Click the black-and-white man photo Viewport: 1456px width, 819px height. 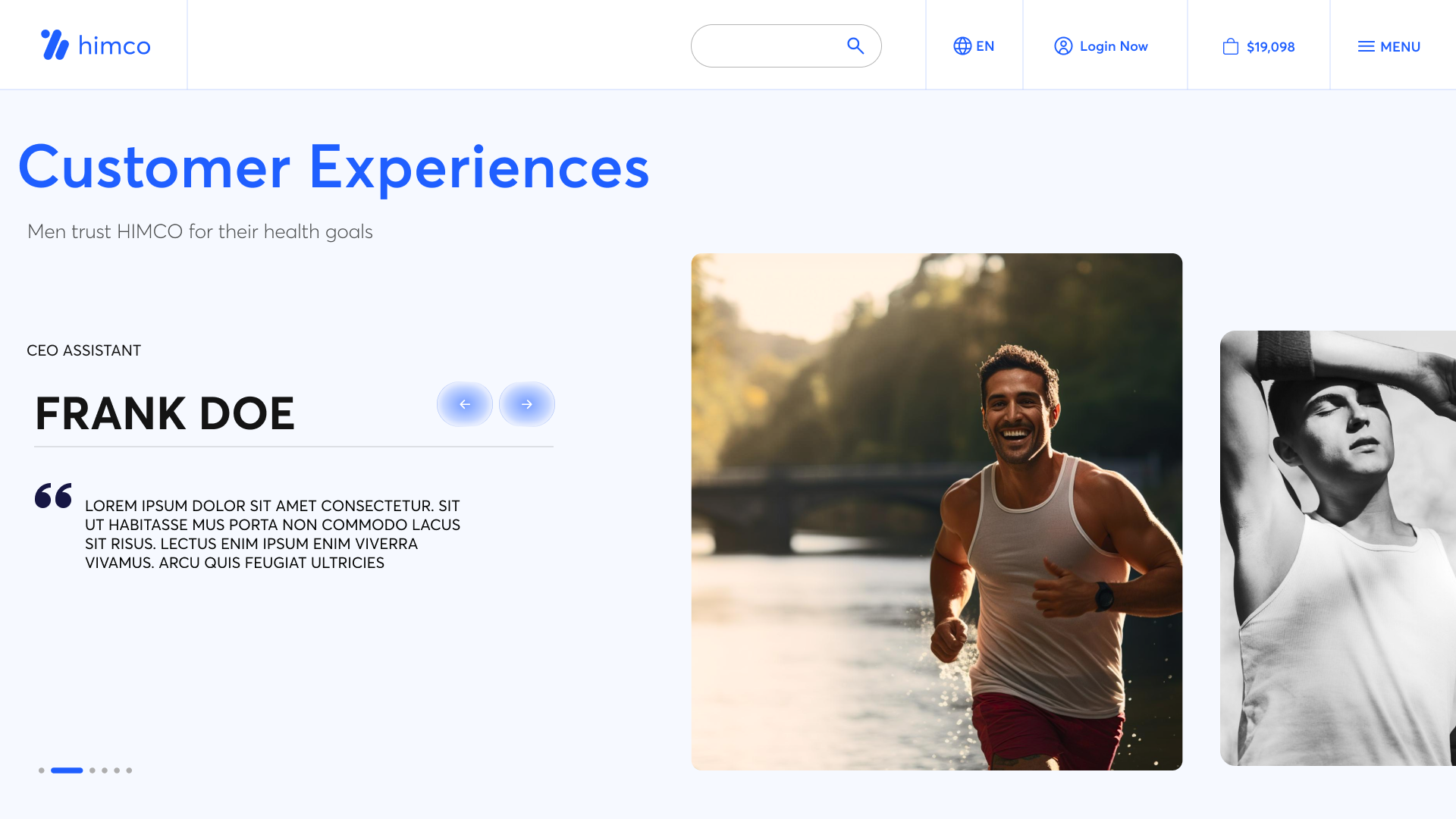pos(1338,548)
